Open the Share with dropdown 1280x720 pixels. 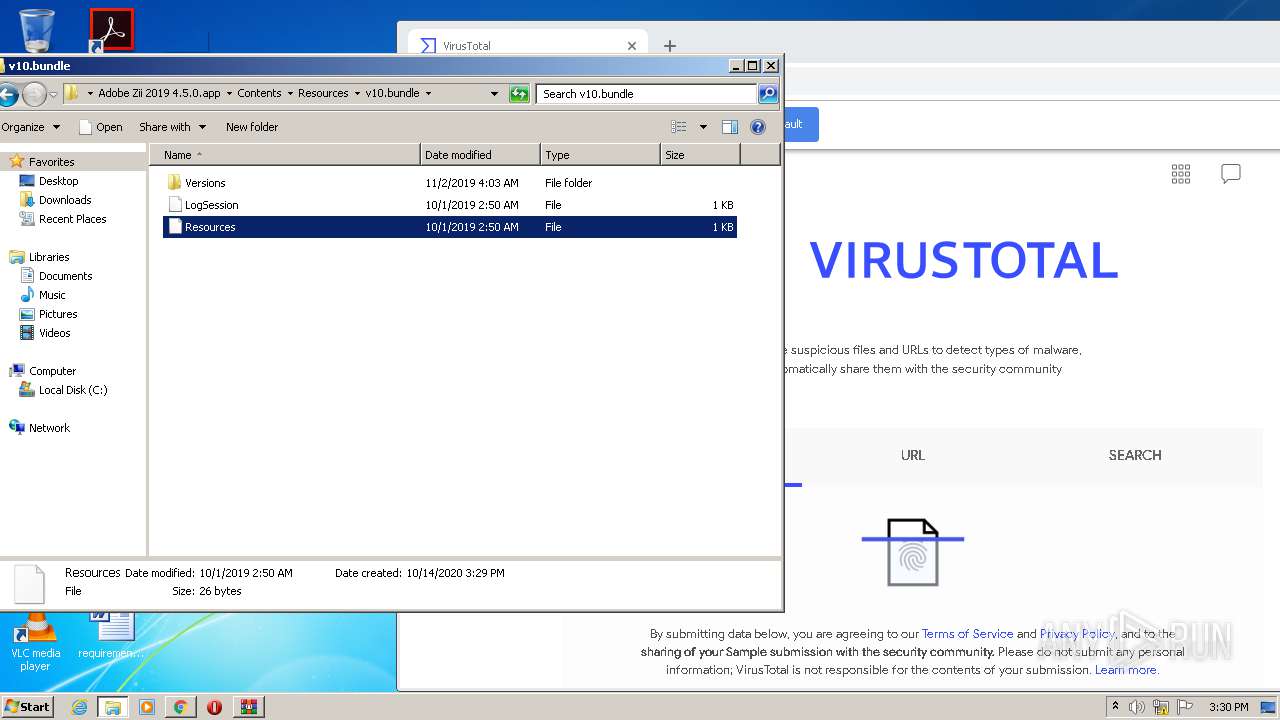pos(172,127)
